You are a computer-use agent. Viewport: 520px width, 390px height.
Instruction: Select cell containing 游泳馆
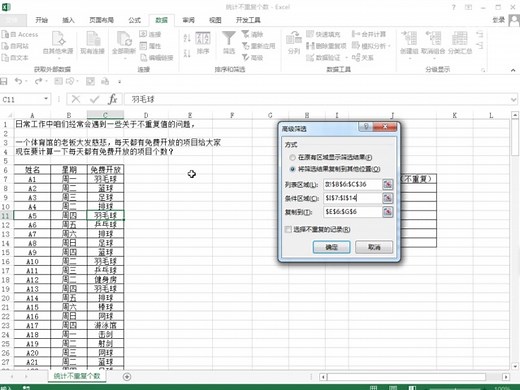[105, 325]
